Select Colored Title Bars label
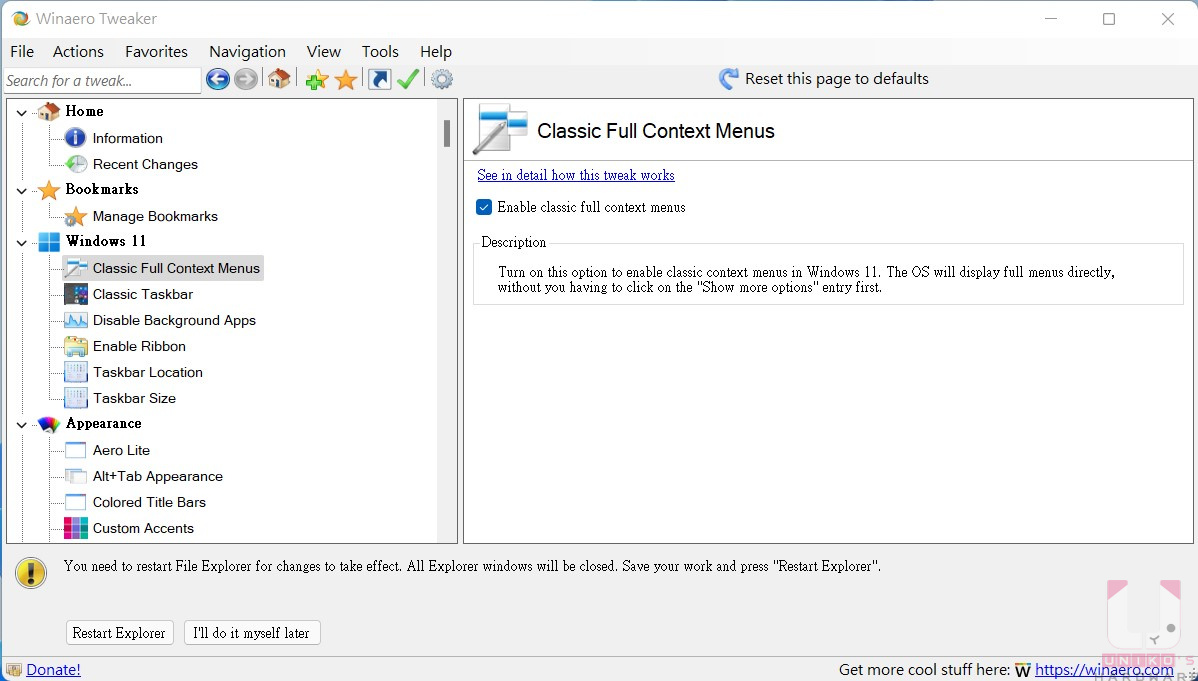Viewport: 1198px width, 681px height. 149,502
